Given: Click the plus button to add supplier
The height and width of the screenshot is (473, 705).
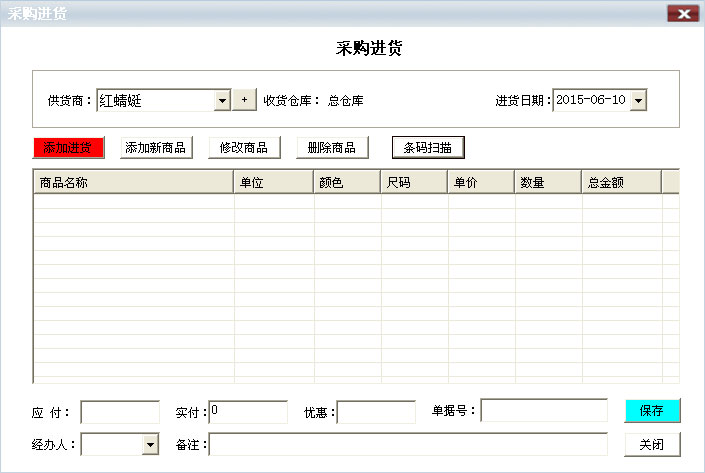Looking at the screenshot, I should coord(244,100).
